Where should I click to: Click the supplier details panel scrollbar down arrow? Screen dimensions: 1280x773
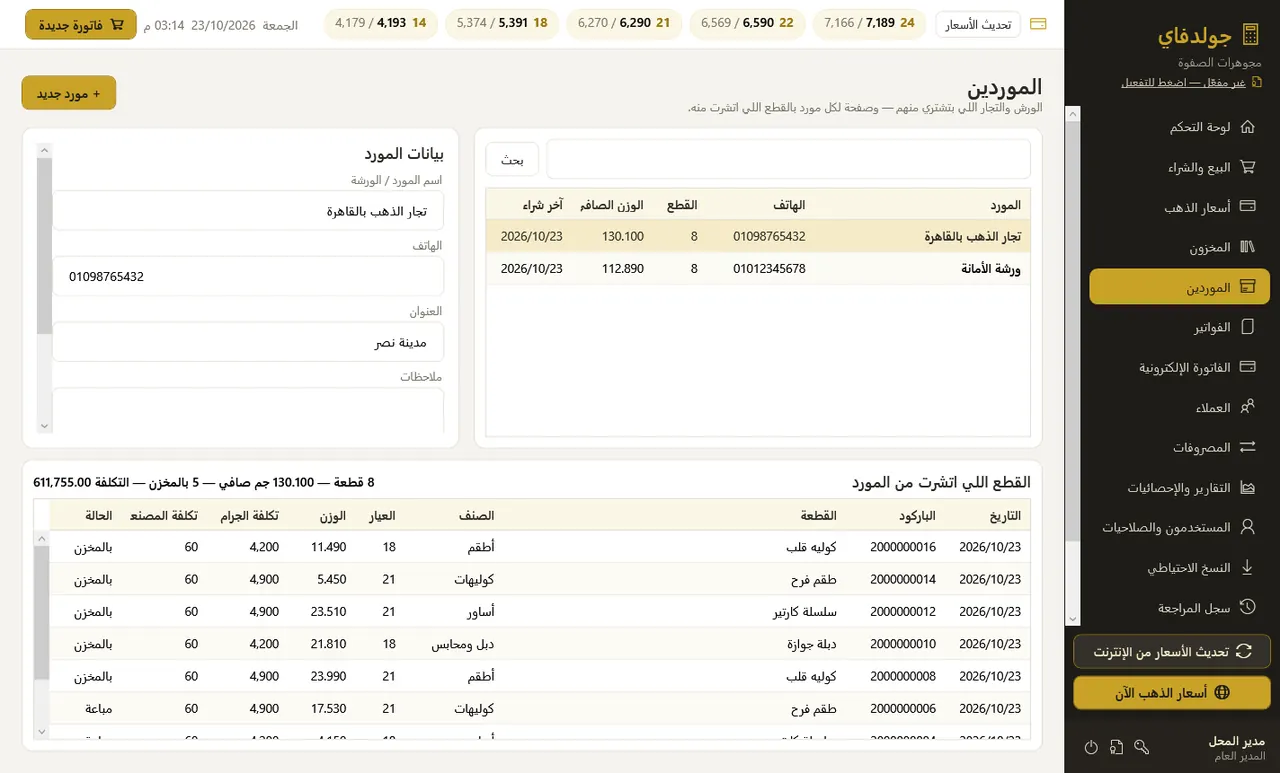[x=44, y=426]
